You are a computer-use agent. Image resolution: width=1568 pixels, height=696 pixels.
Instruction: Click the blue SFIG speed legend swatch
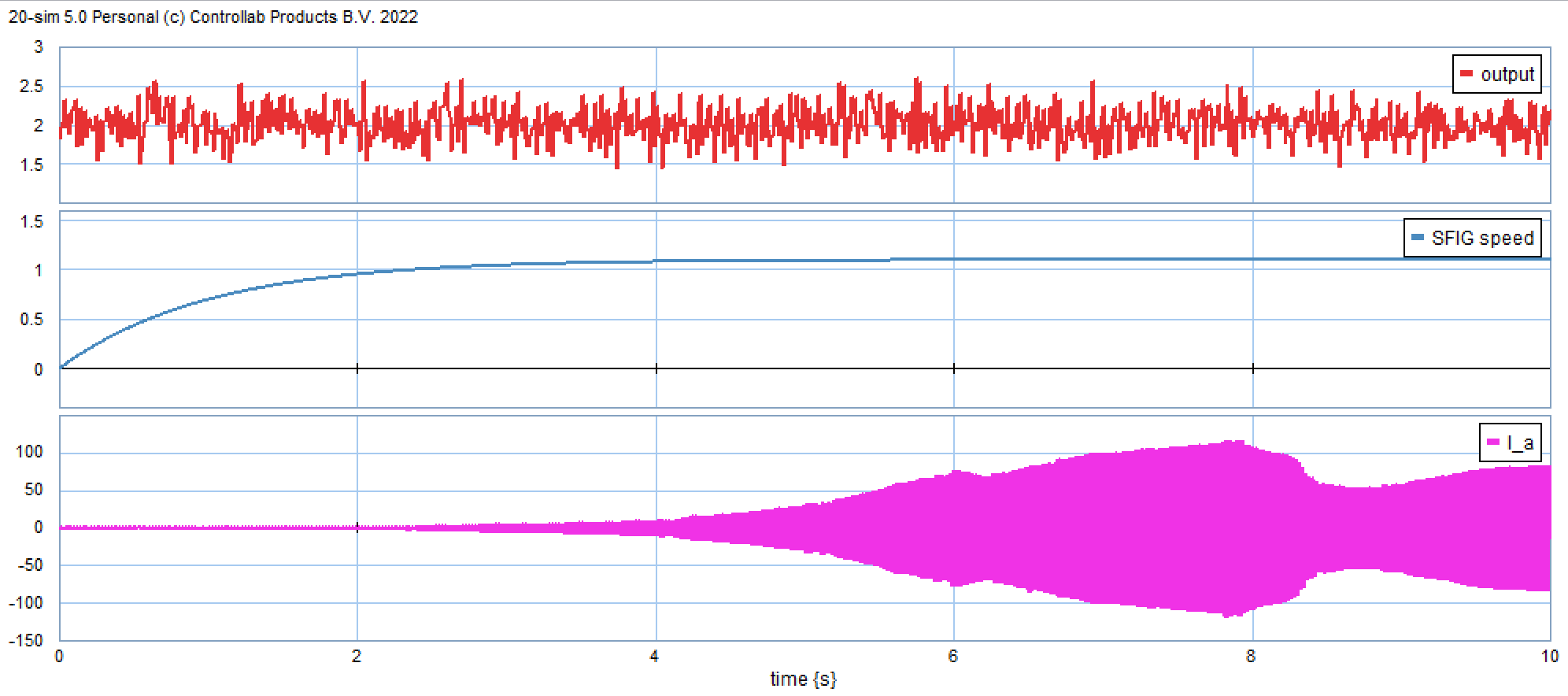1418,238
